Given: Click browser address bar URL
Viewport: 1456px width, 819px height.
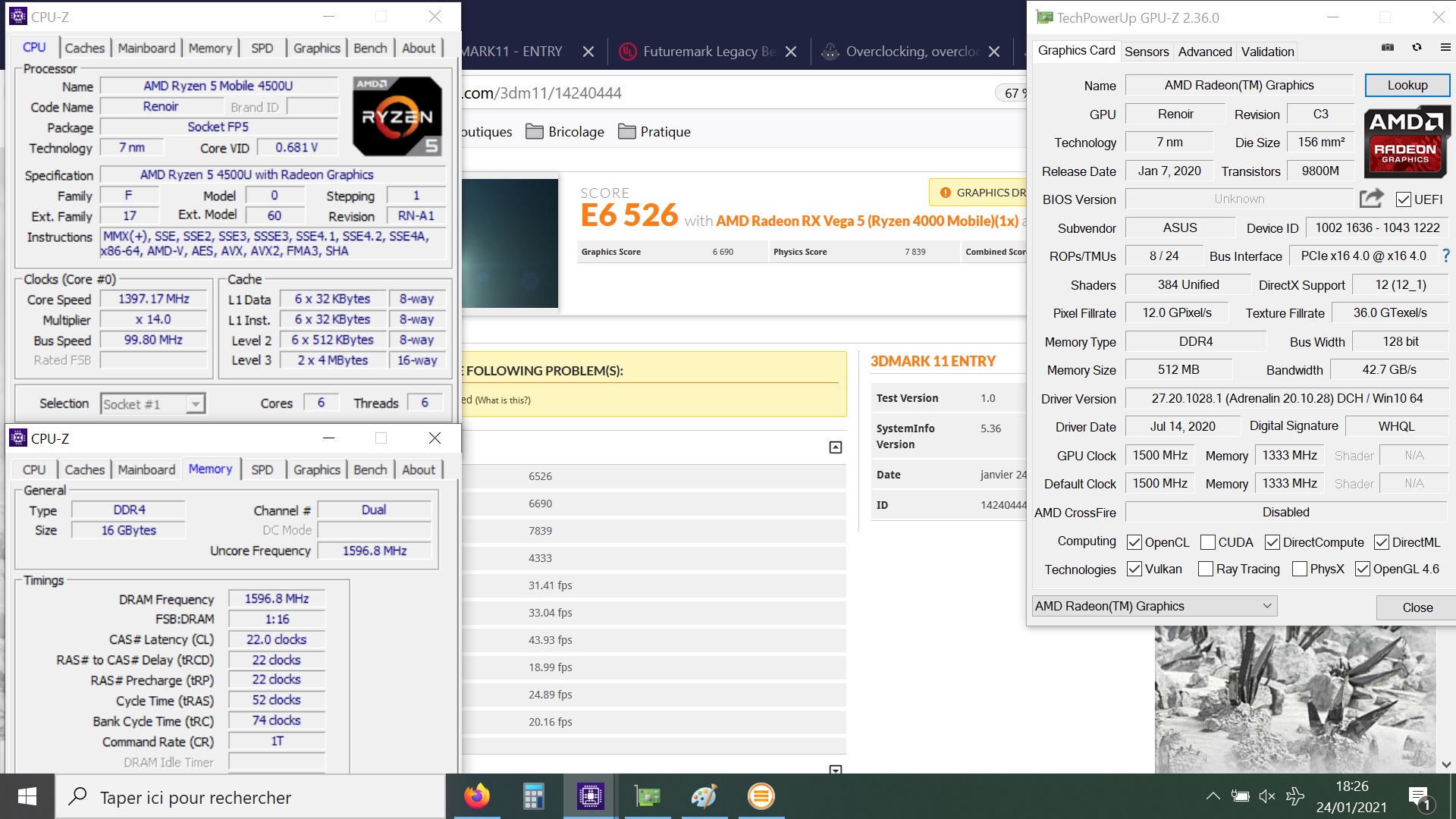Looking at the screenshot, I should click(543, 93).
